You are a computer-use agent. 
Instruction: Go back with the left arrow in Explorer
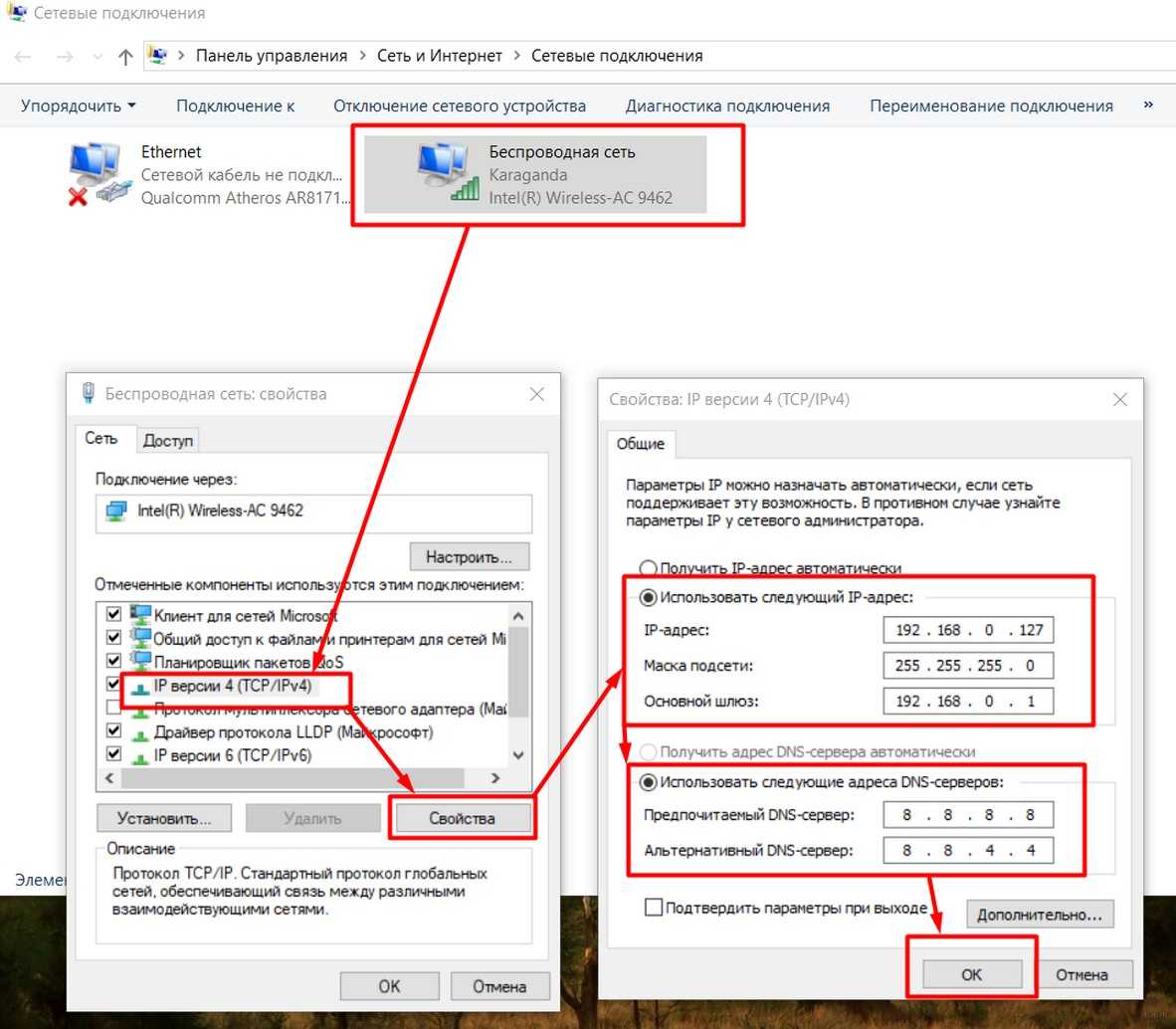click(x=23, y=57)
